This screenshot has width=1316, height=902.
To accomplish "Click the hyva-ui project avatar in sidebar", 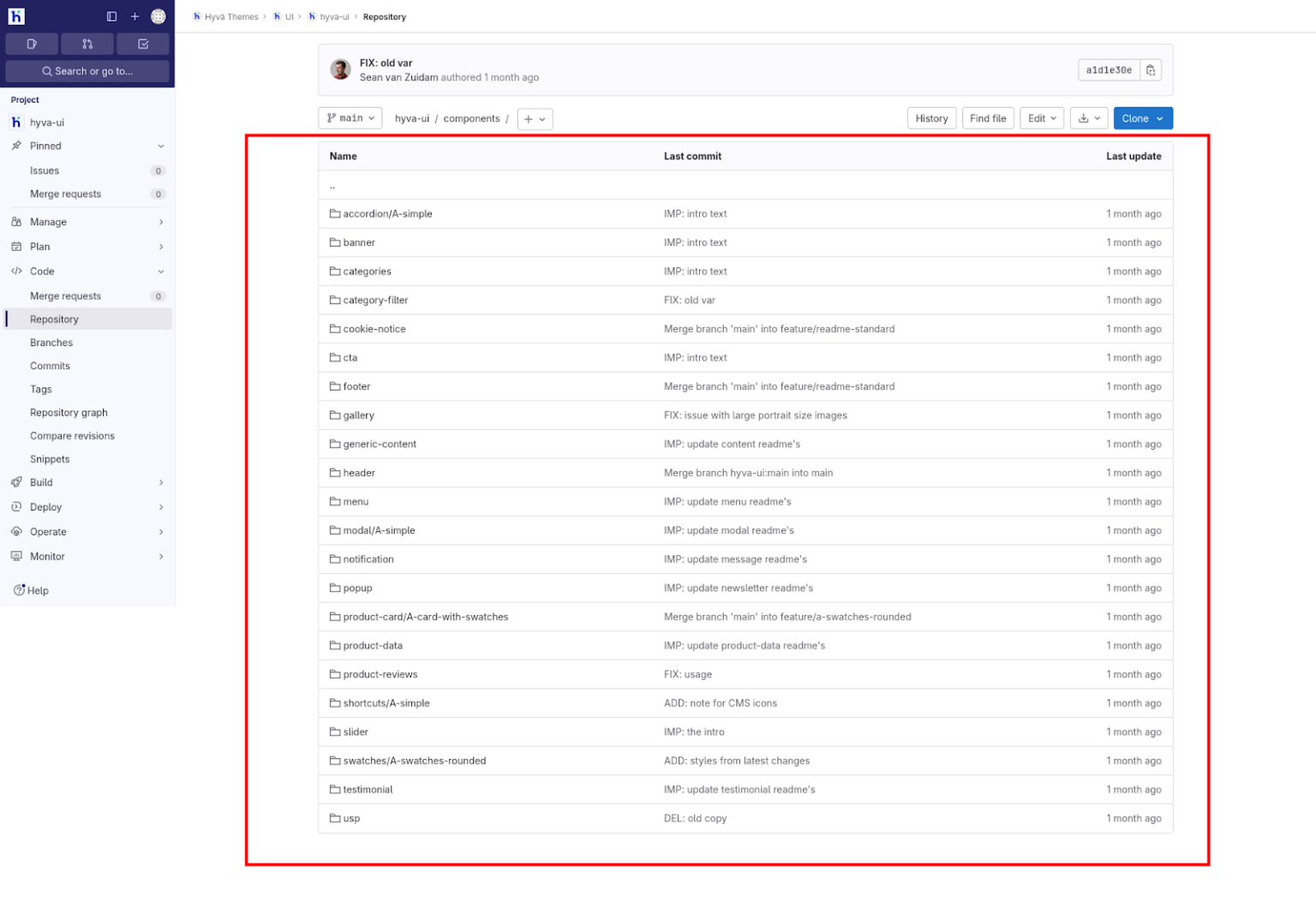I will 15,122.
